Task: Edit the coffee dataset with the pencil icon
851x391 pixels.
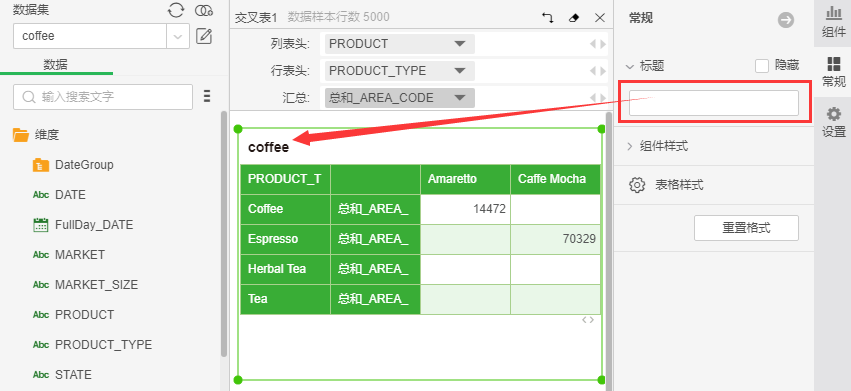Action: coord(204,36)
